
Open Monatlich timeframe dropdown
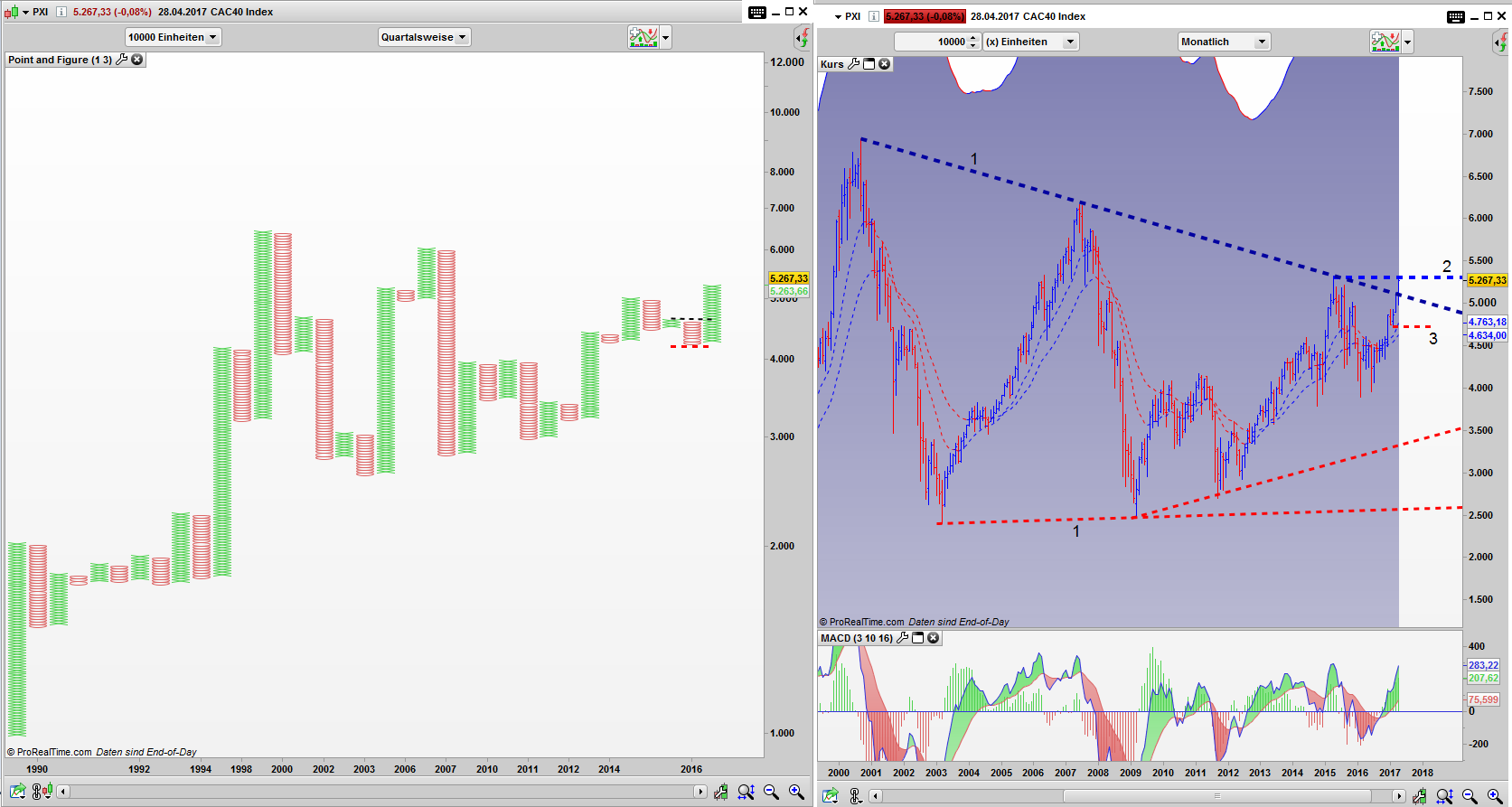click(1225, 42)
